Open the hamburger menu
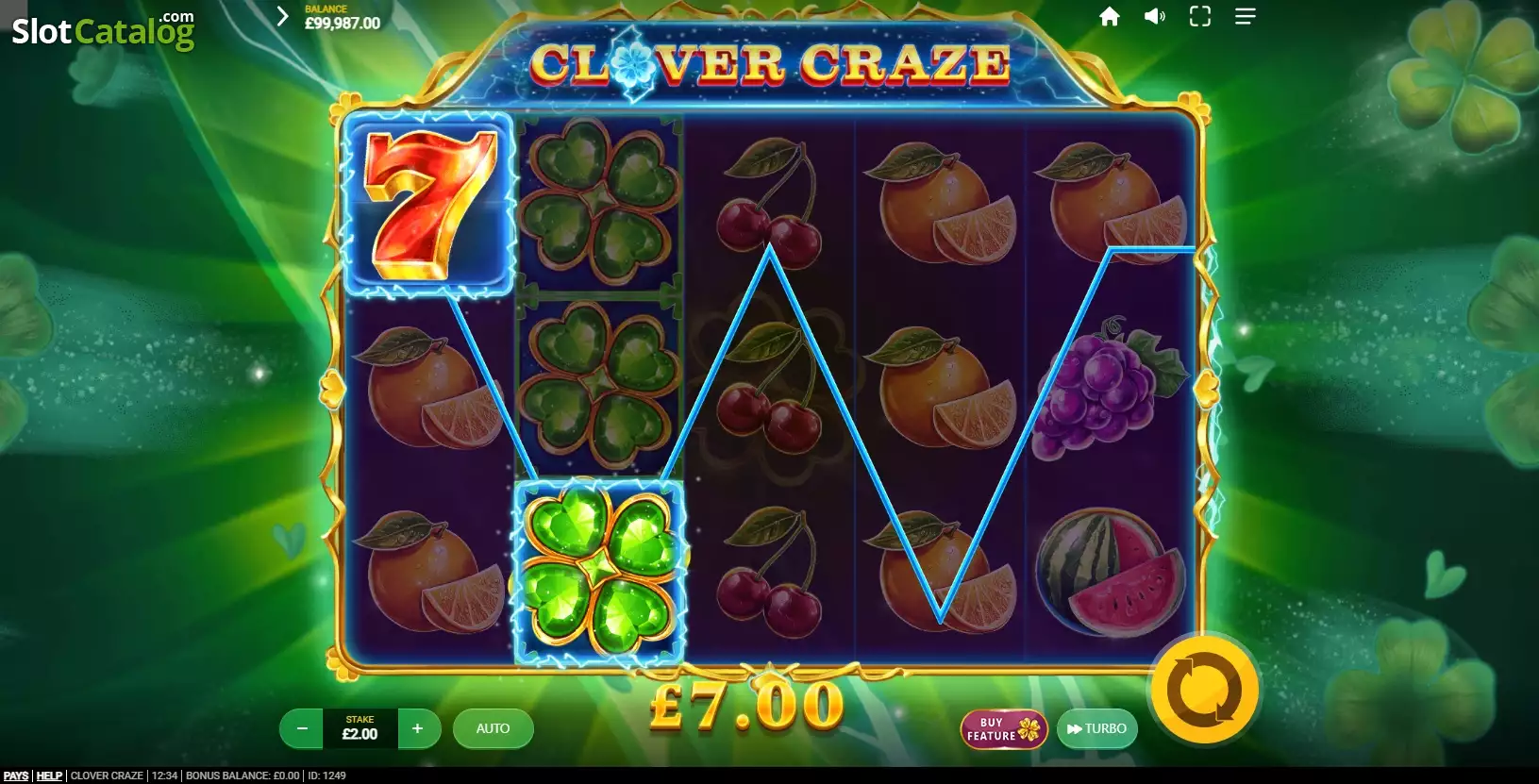The image size is (1539, 784). (x=1246, y=16)
